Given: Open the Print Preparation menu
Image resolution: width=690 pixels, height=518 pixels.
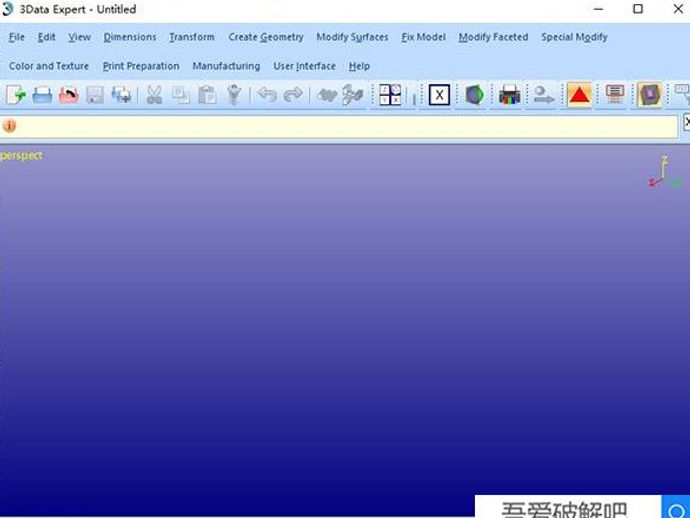Looking at the screenshot, I should (x=141, y=66).
